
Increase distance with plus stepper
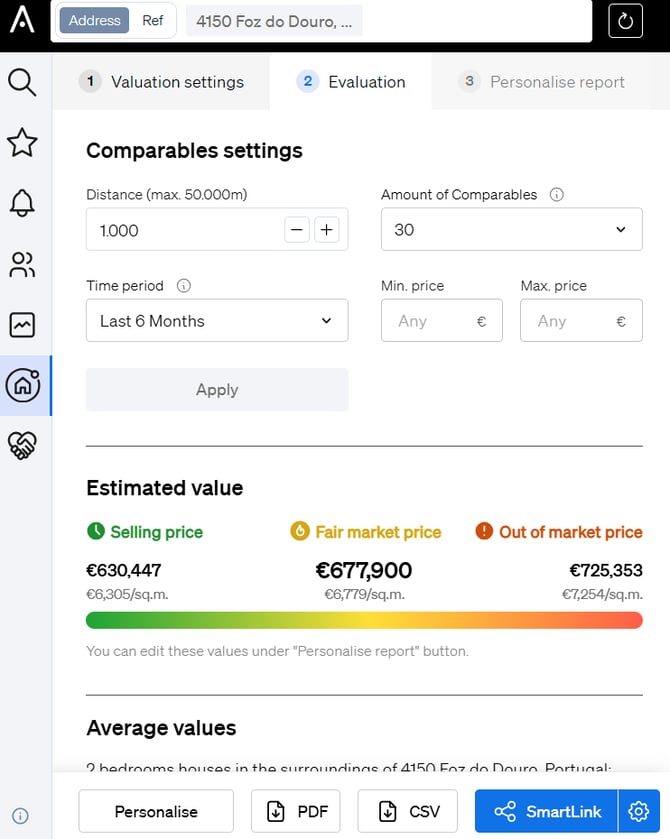point(327,230)
